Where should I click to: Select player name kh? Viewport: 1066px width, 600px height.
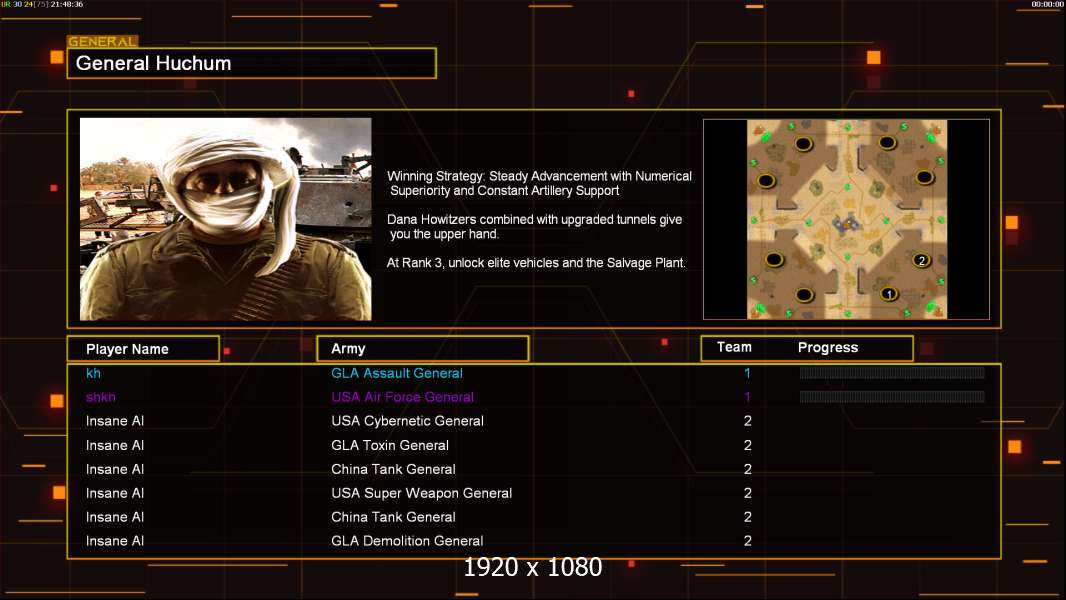pos(93,373)
